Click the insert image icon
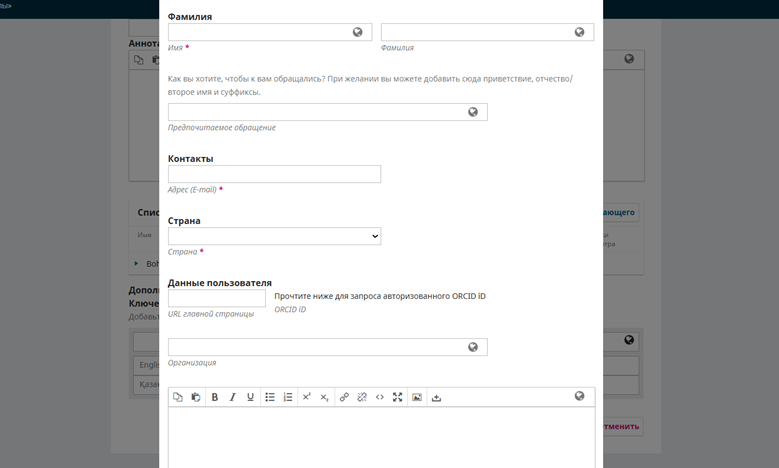The image size is (779, 468). [417, 397]
